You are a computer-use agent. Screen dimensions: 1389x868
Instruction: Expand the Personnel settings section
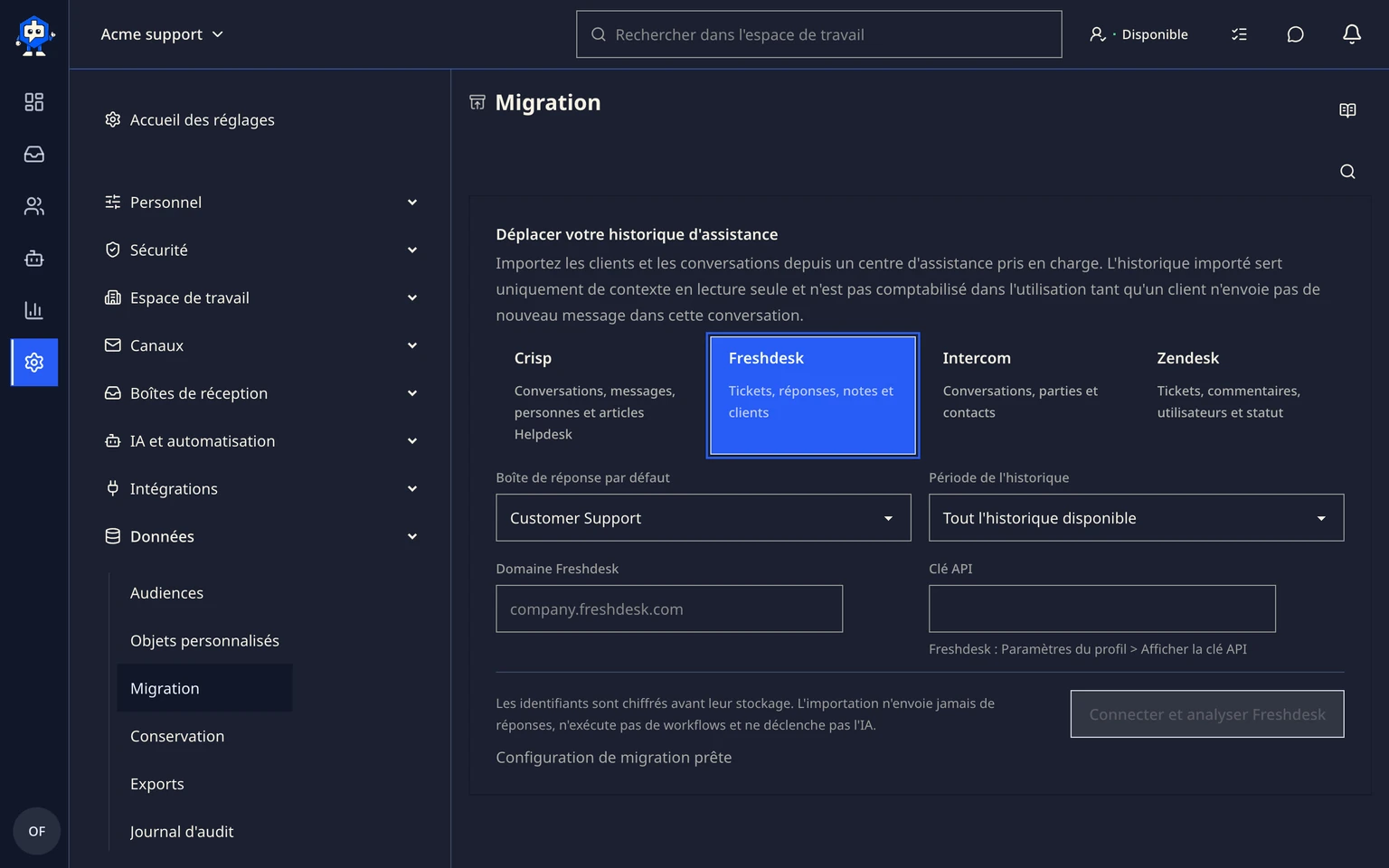click(x=261, y=203)
